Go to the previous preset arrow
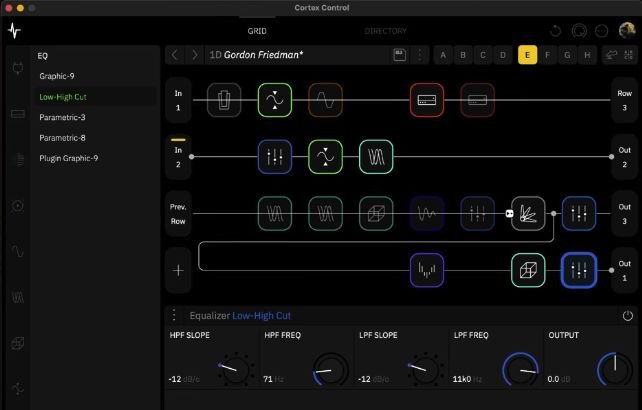Screen dimensions: 642x410 (x=175, y=55)
